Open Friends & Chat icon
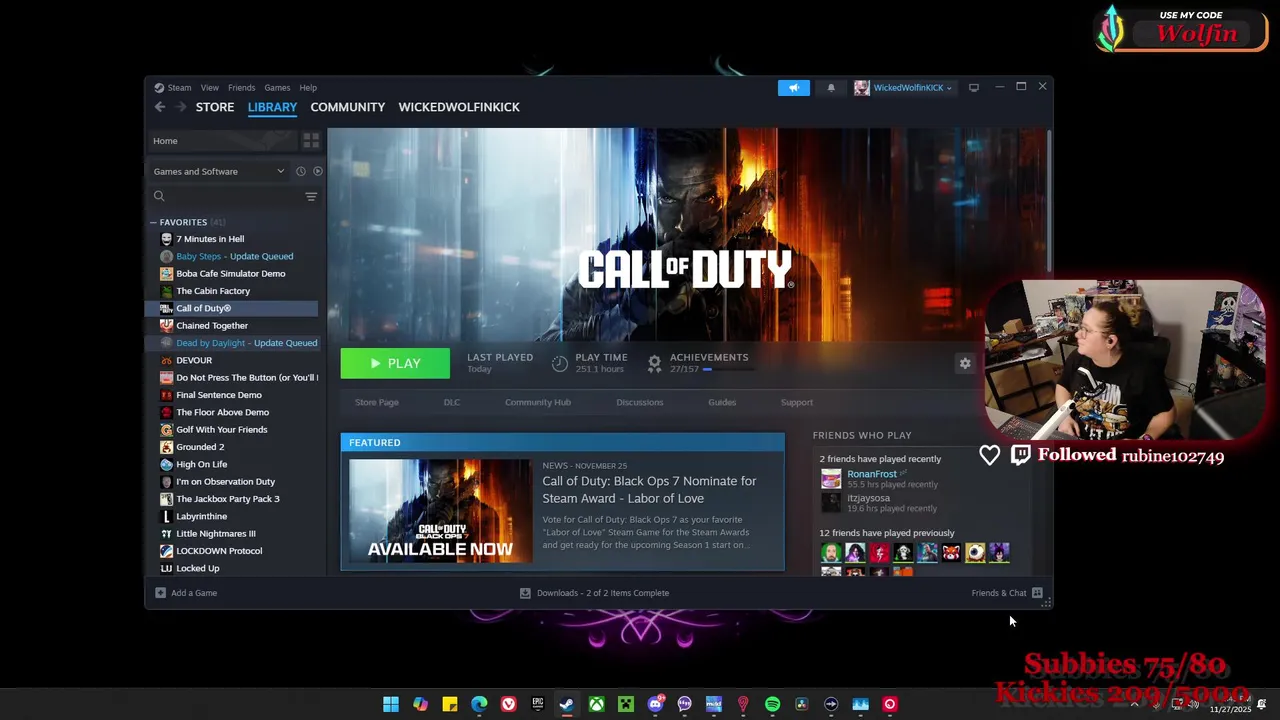 [1037, 593]
